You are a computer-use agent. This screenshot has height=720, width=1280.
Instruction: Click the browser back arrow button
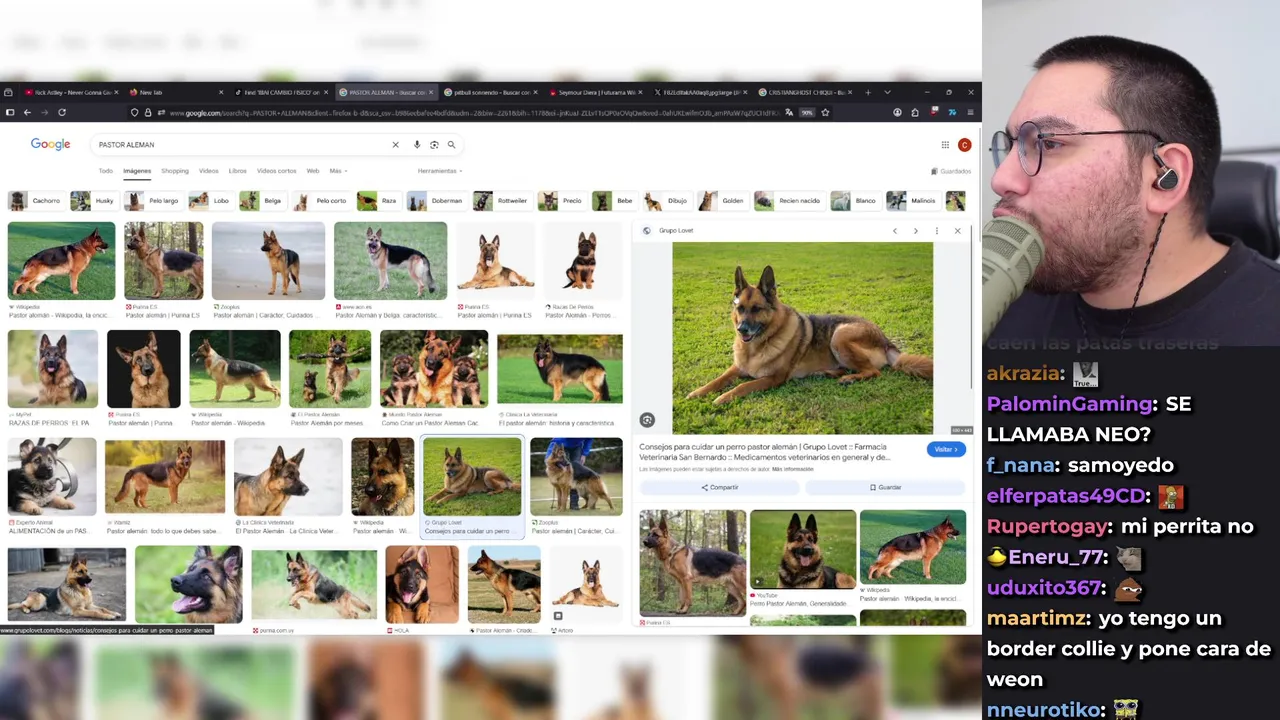point(27,112)
